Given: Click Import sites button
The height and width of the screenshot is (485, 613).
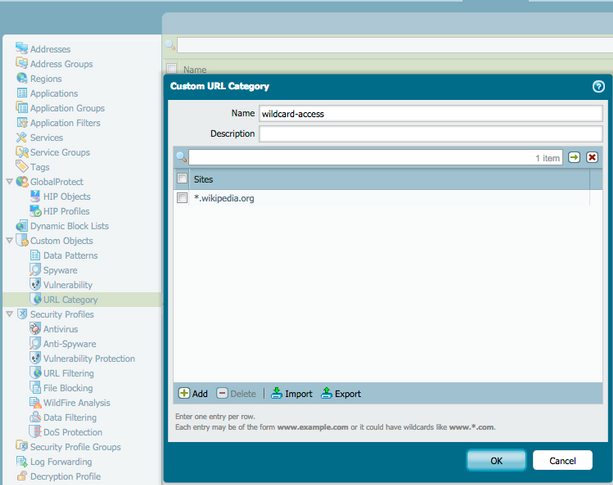Looking at the screenshot, I should 292,394.
